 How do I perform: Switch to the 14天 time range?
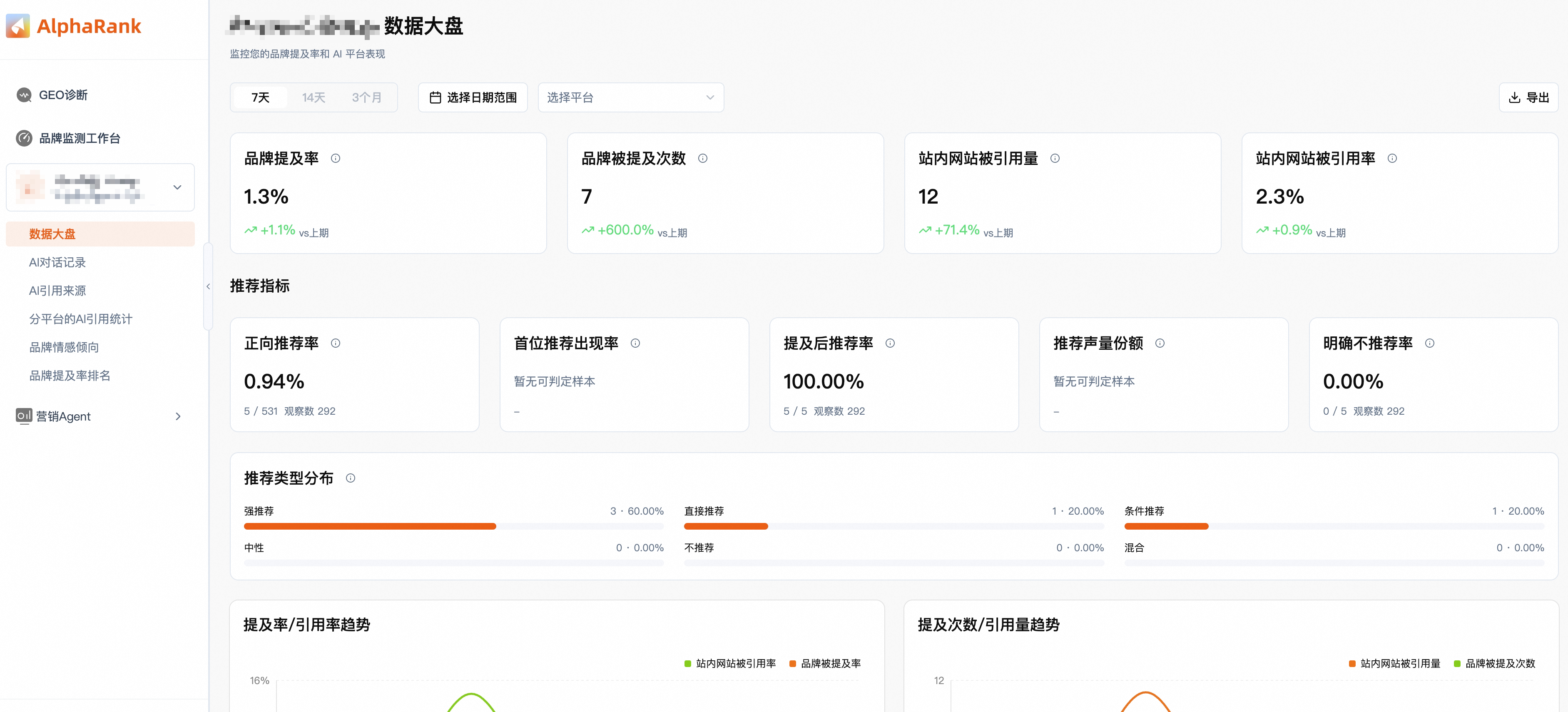314,97
